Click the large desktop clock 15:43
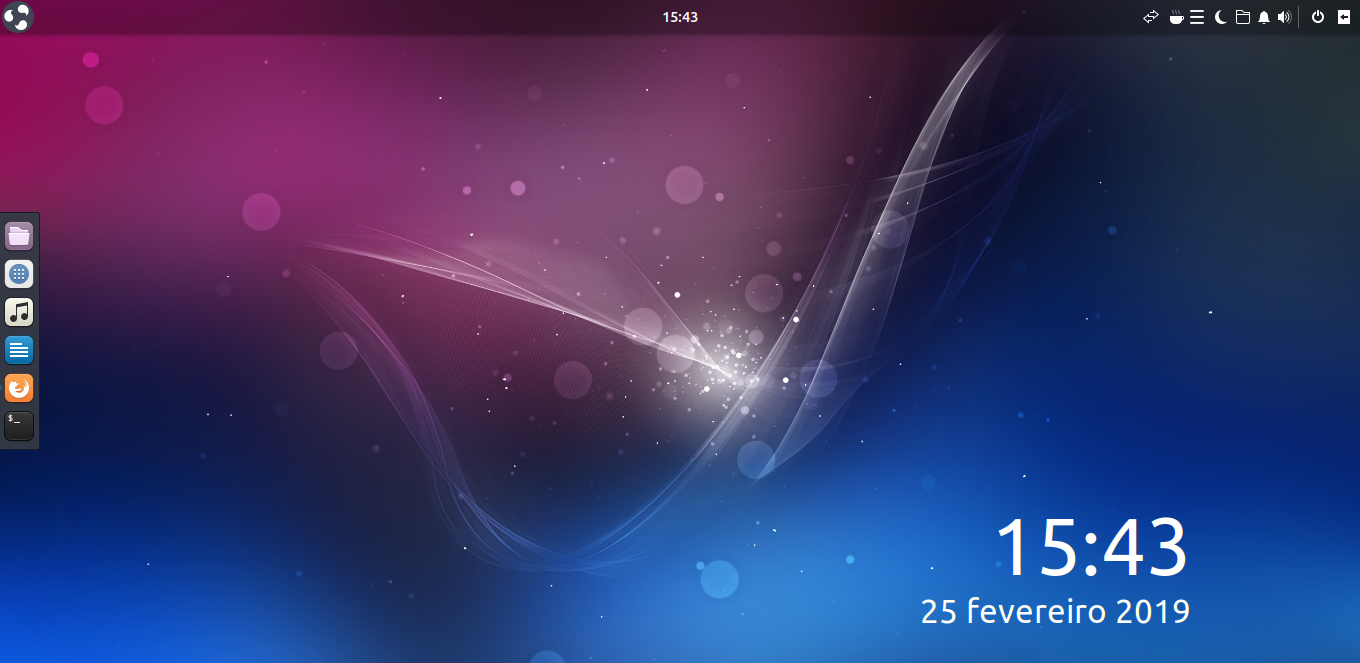This screenshot has width=1360, height=663. coord(1090,548)
